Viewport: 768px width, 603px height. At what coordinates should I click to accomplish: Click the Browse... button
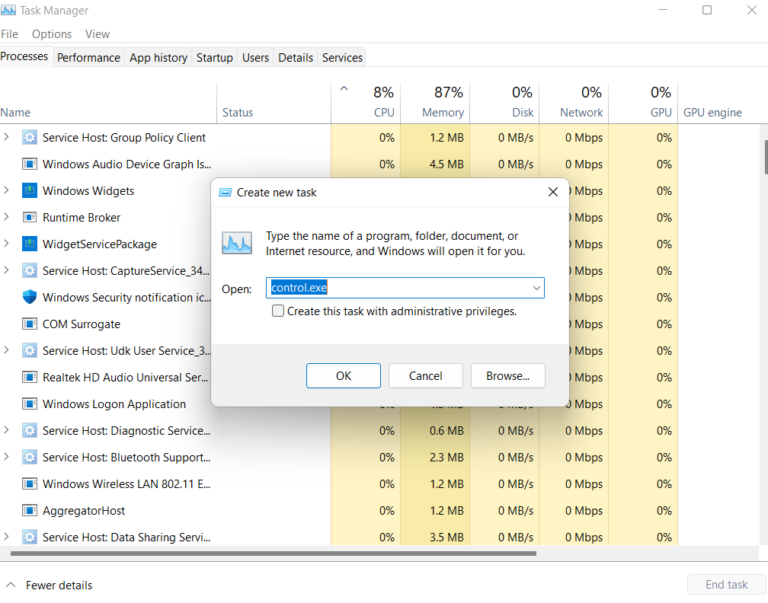[508, 376]
